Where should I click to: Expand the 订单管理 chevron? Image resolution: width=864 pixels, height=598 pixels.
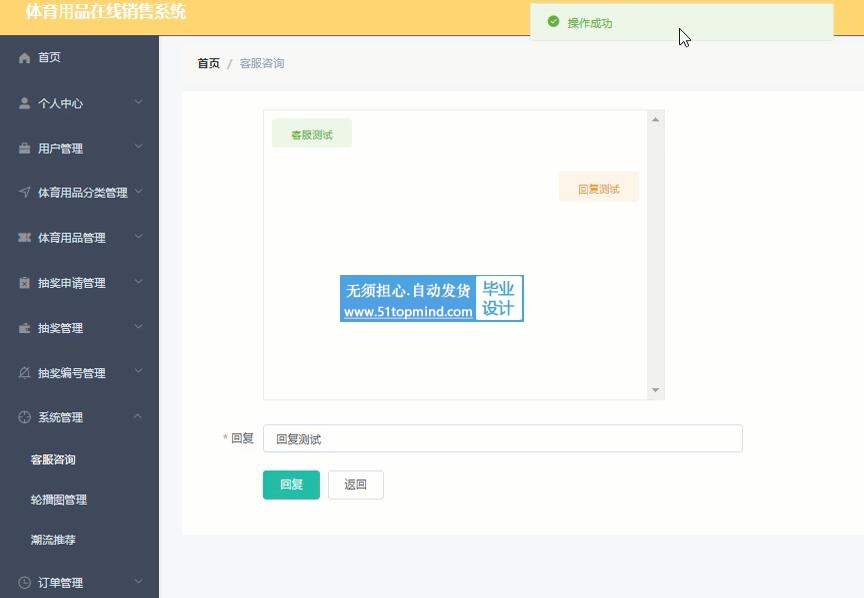tap(138, 581)
